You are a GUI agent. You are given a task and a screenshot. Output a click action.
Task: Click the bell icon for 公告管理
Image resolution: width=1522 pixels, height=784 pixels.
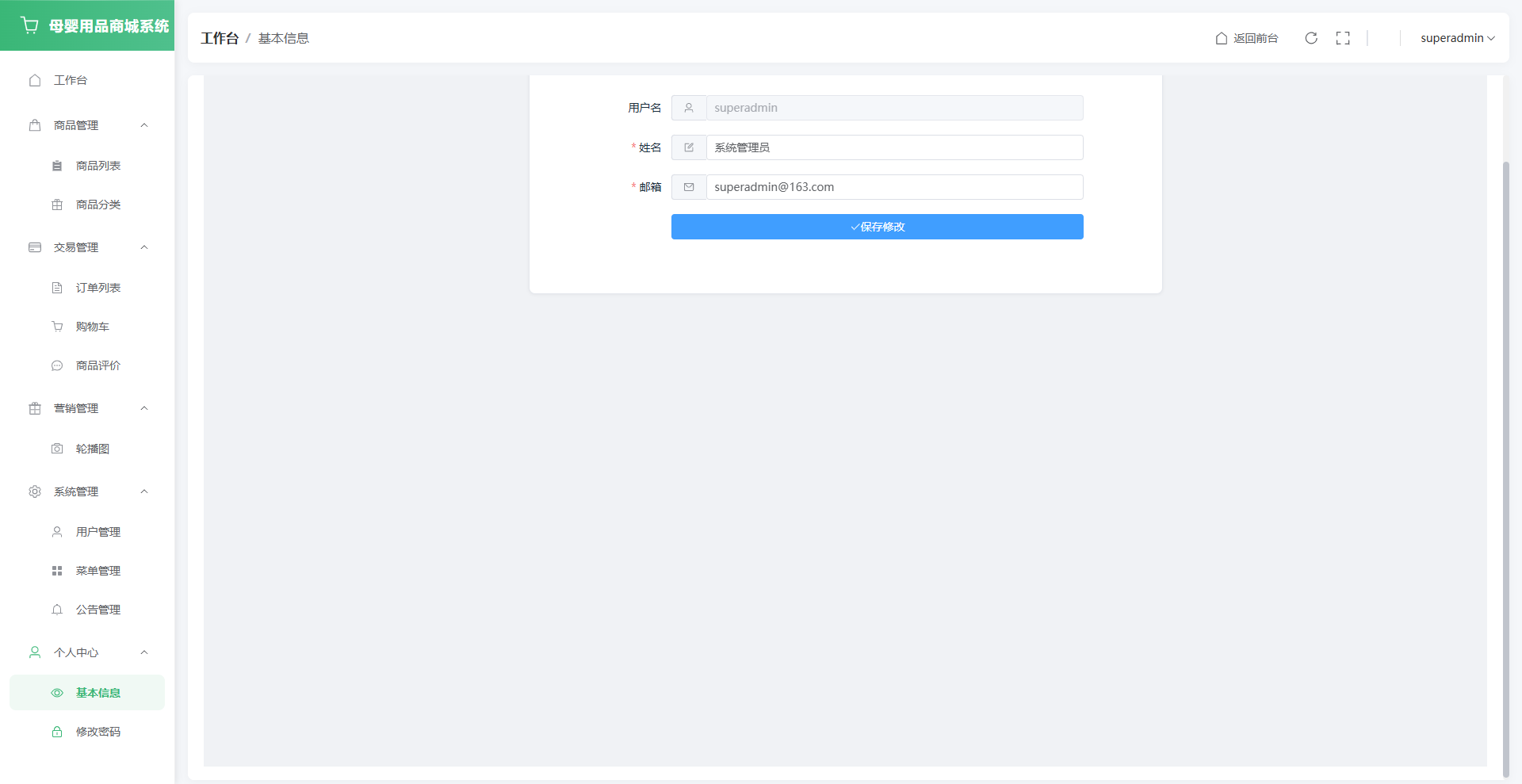(x=57, y=610)
